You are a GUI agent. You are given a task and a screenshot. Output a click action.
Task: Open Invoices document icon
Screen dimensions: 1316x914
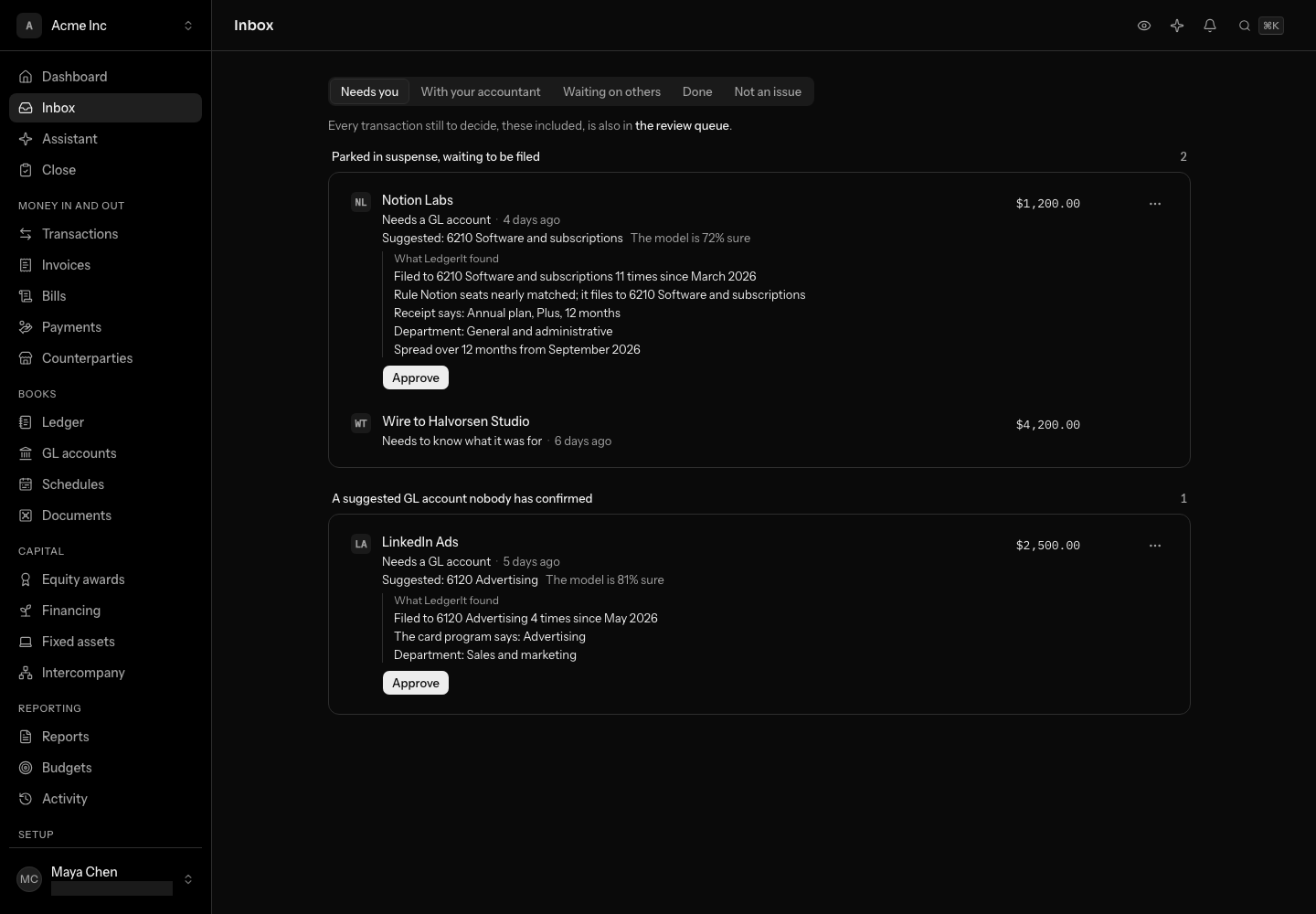pos(26,265)
